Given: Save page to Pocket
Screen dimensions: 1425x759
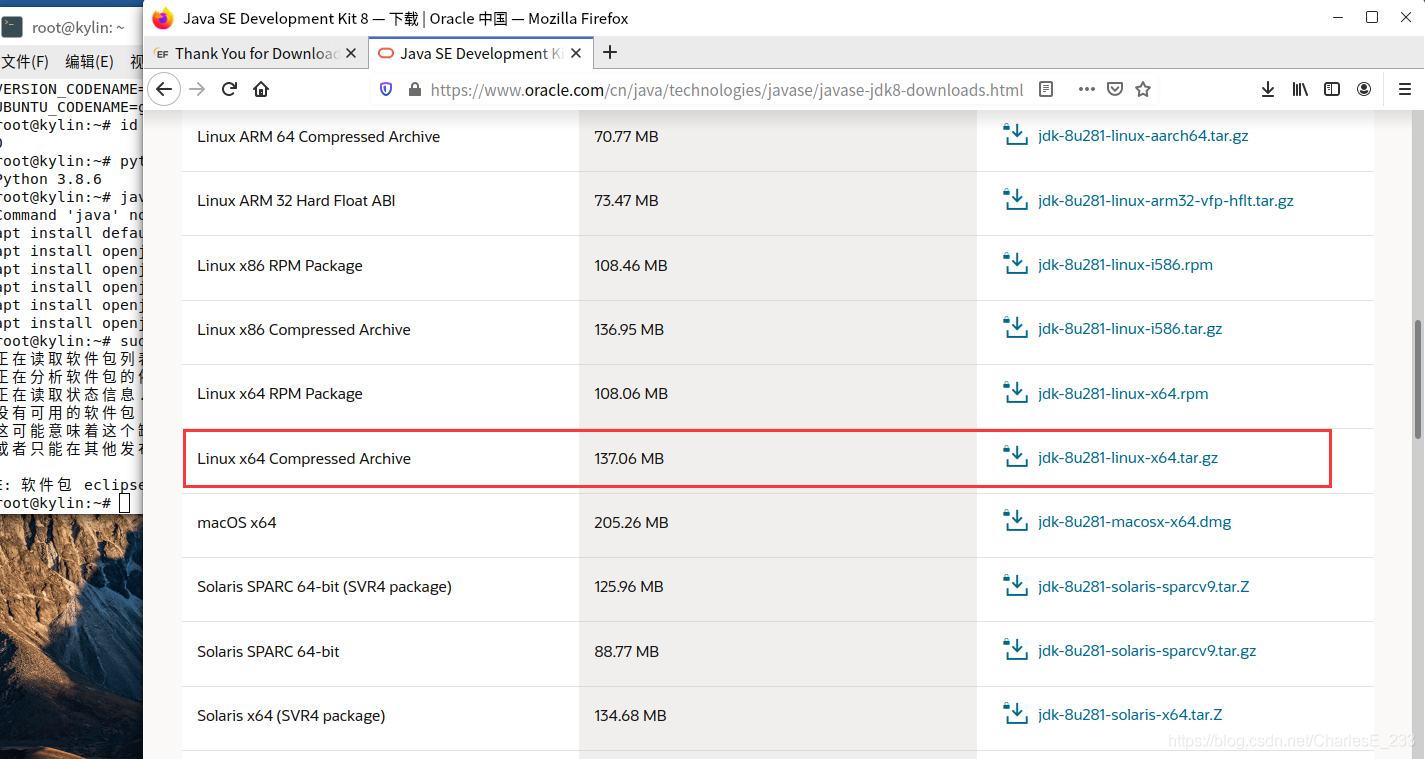Looking at the screenshot, I should click(1115, 89).
